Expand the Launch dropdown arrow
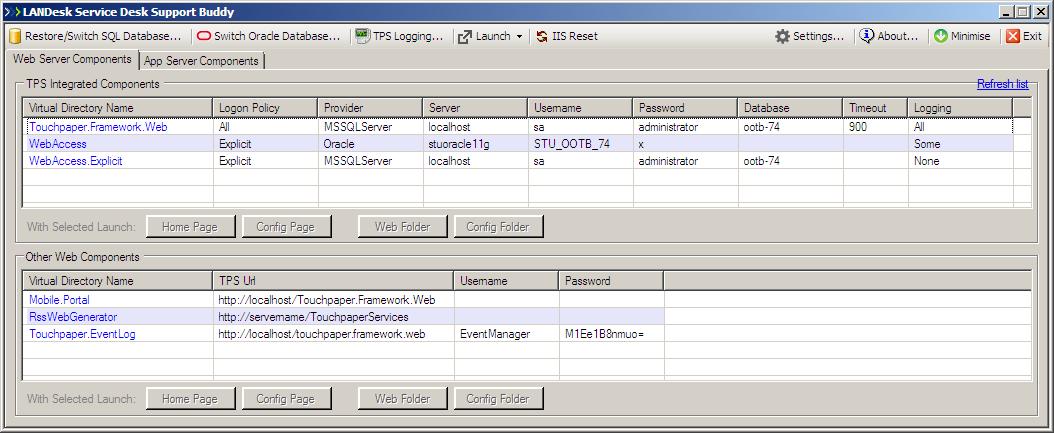Screen dimensions: 1054x433 pos(519,36)
